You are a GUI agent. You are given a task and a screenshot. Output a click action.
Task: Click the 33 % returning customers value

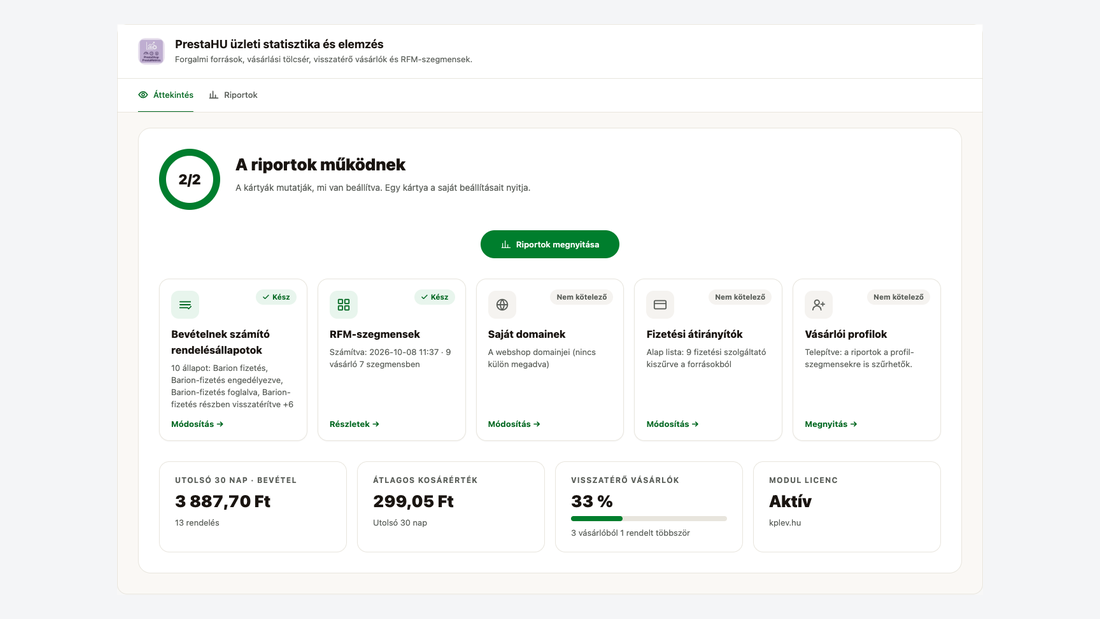point(592,501)
